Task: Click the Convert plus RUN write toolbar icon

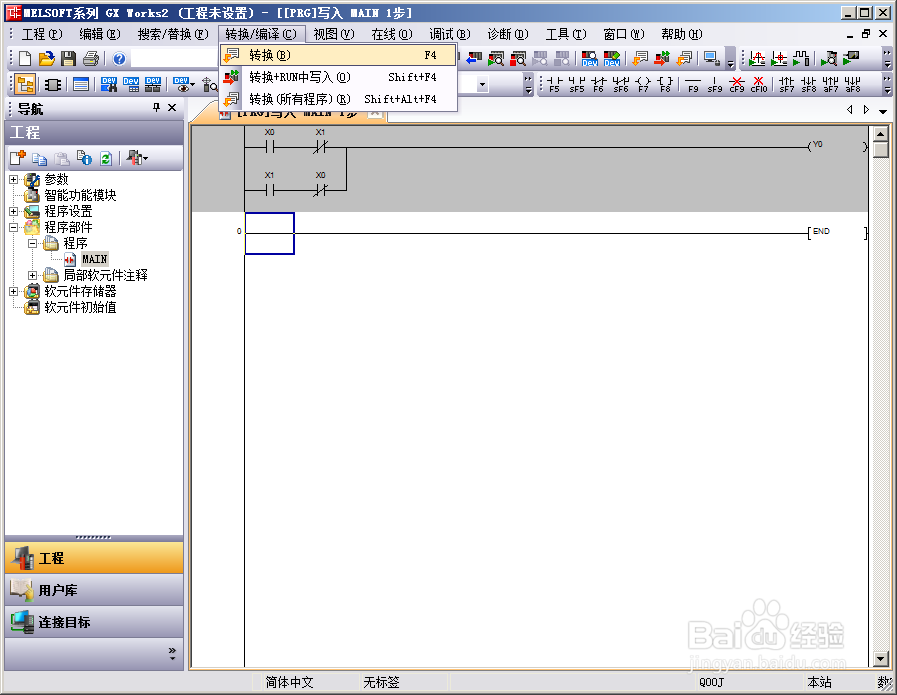Action: click(x=662, y=58)
